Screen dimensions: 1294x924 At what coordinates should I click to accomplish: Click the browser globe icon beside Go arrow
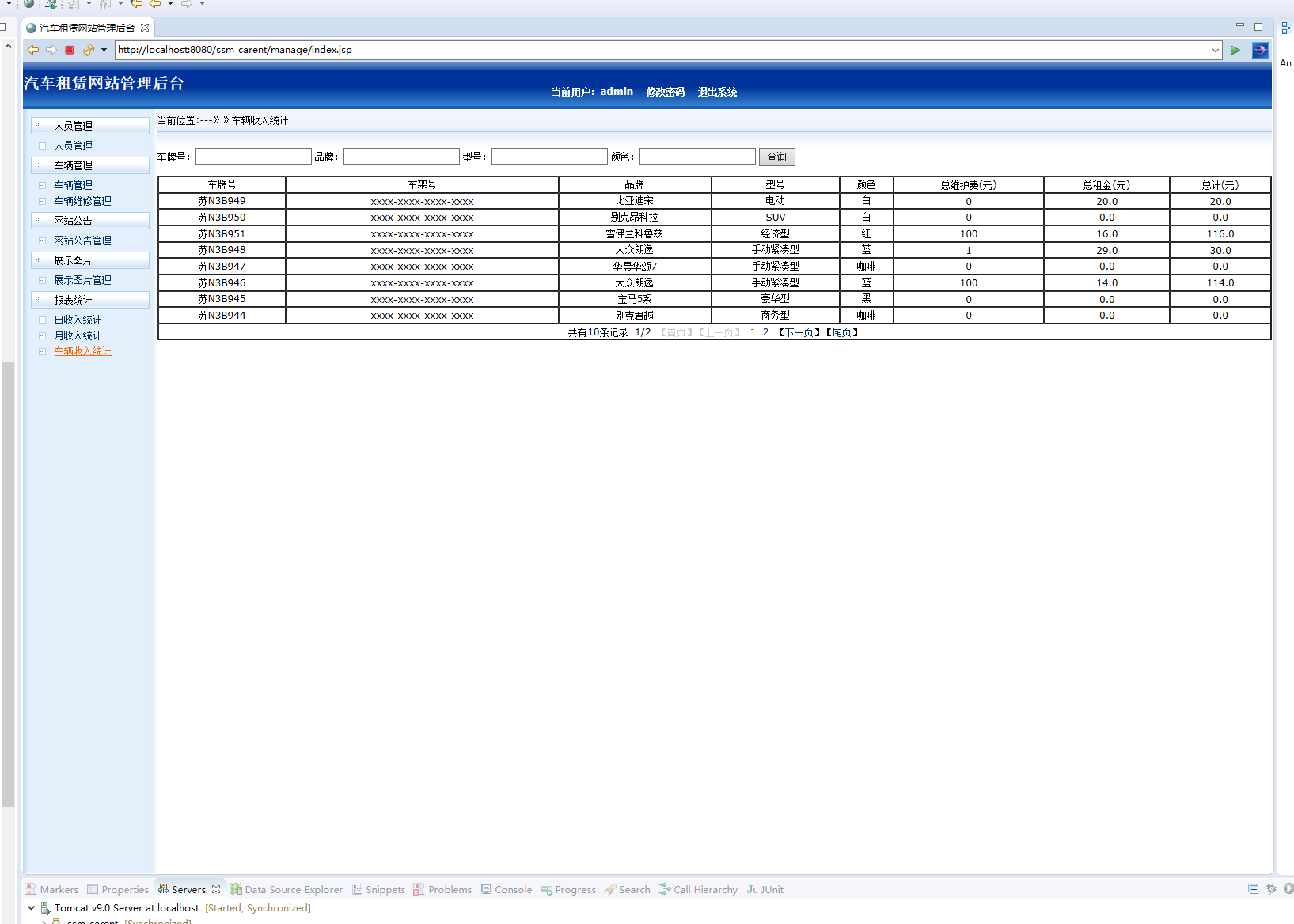pos(1260,50)
